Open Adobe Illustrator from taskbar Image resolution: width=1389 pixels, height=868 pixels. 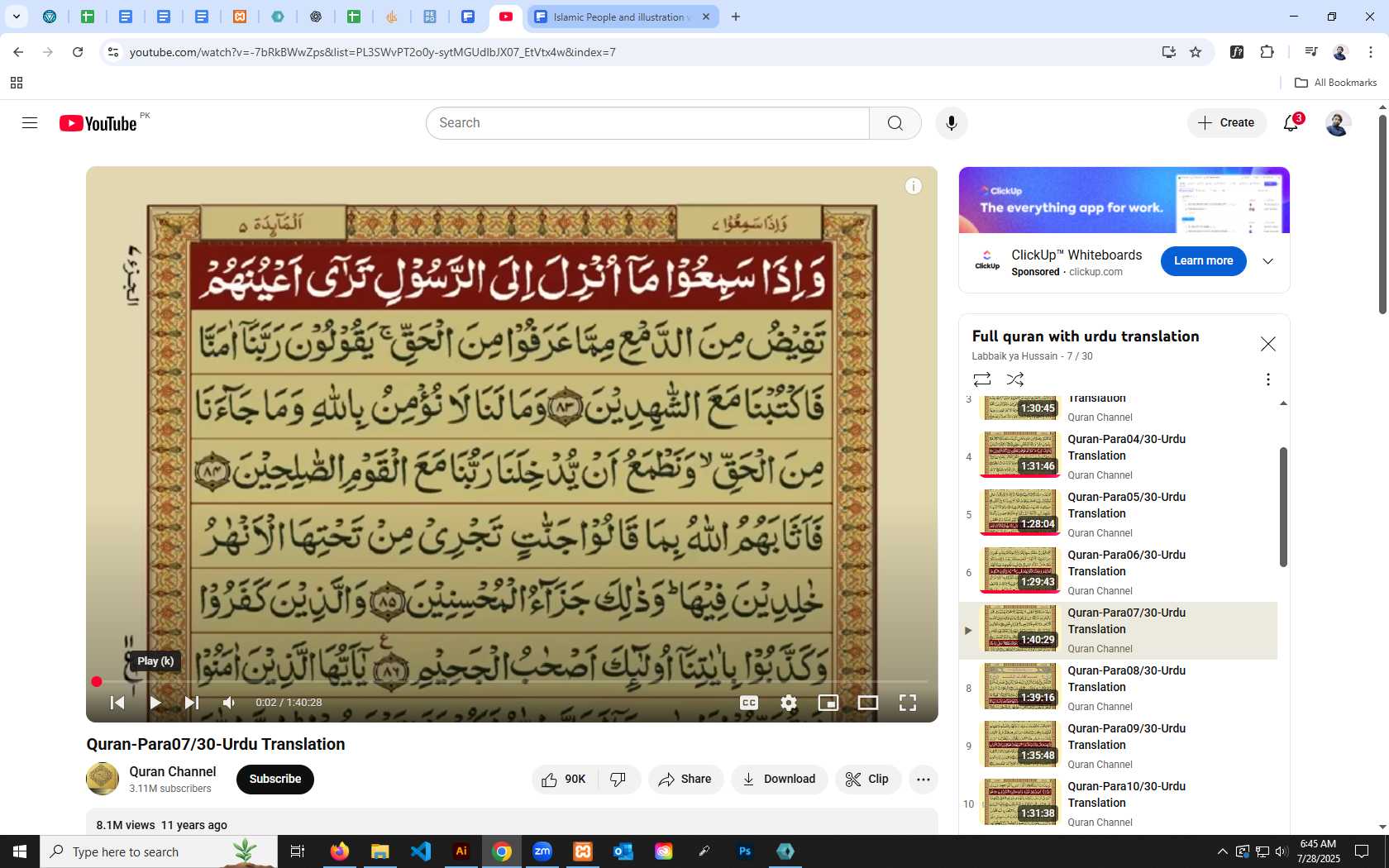[x=461, y=851]
